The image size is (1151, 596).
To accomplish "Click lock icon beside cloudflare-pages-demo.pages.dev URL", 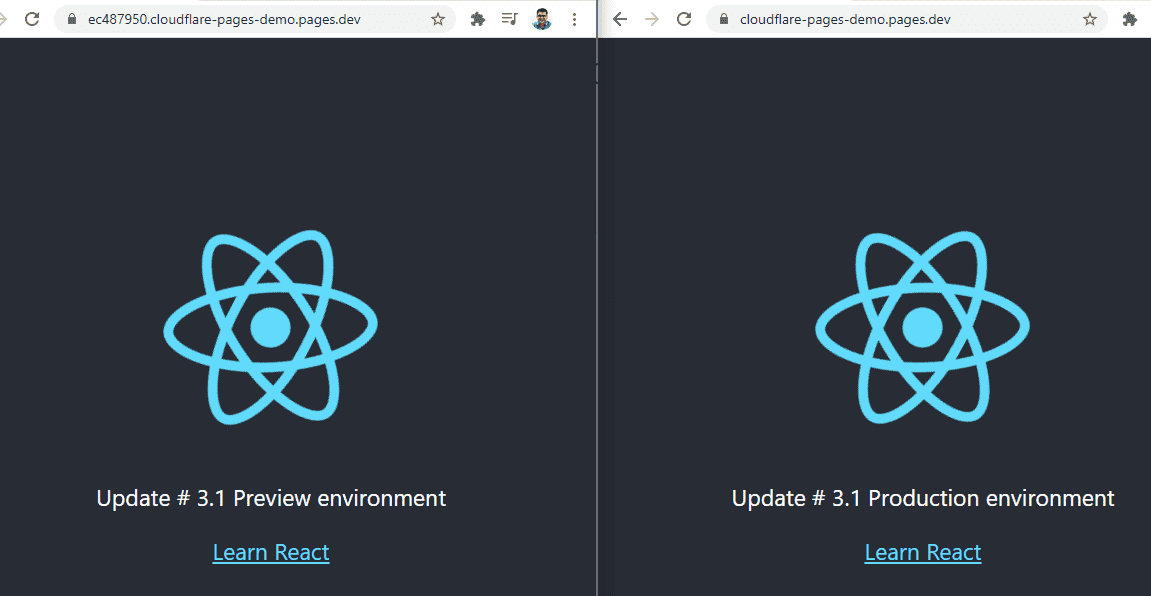I will click(725, 19).
